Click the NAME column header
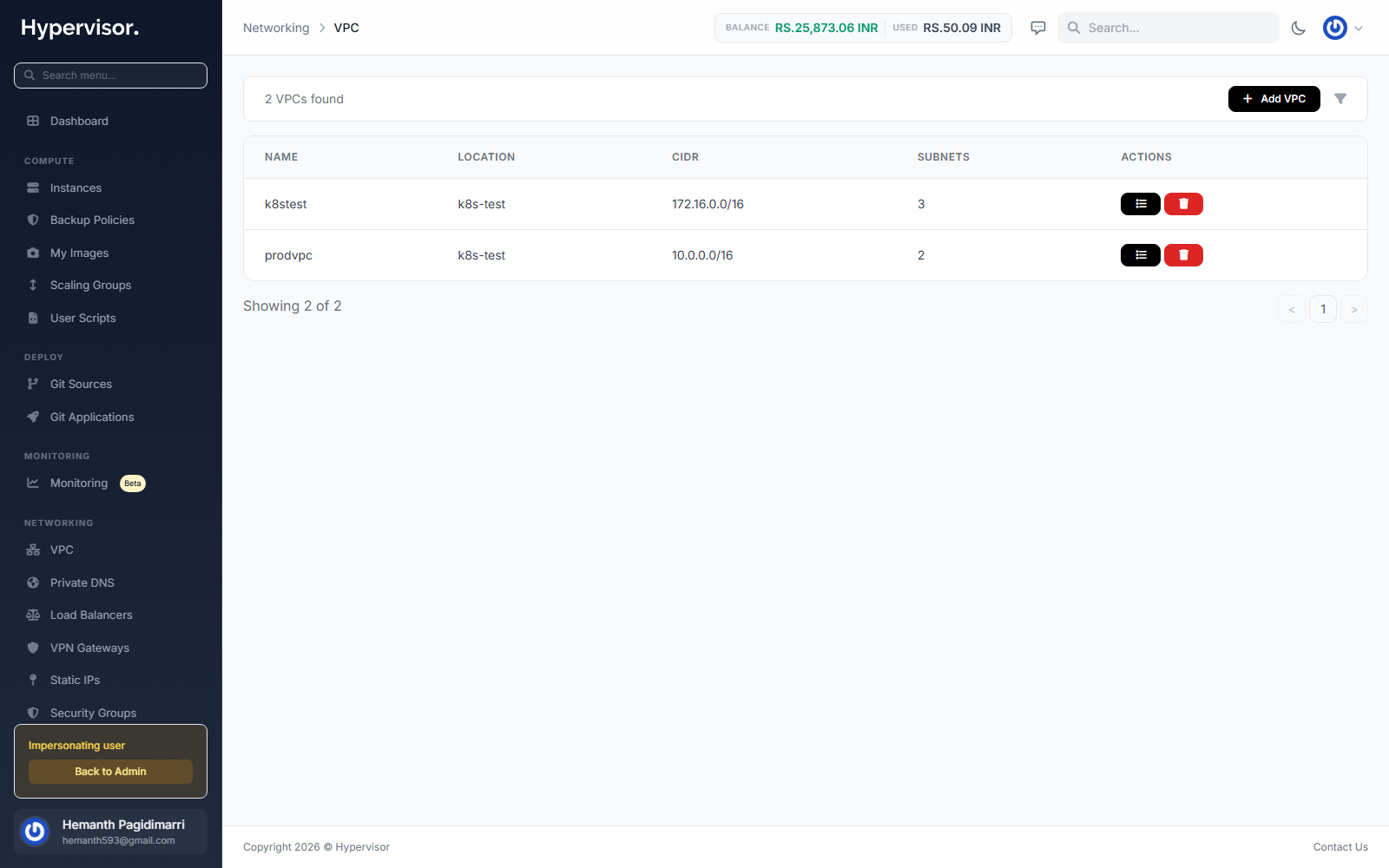Screen dimensions: 1389x868 coord(281,157)
